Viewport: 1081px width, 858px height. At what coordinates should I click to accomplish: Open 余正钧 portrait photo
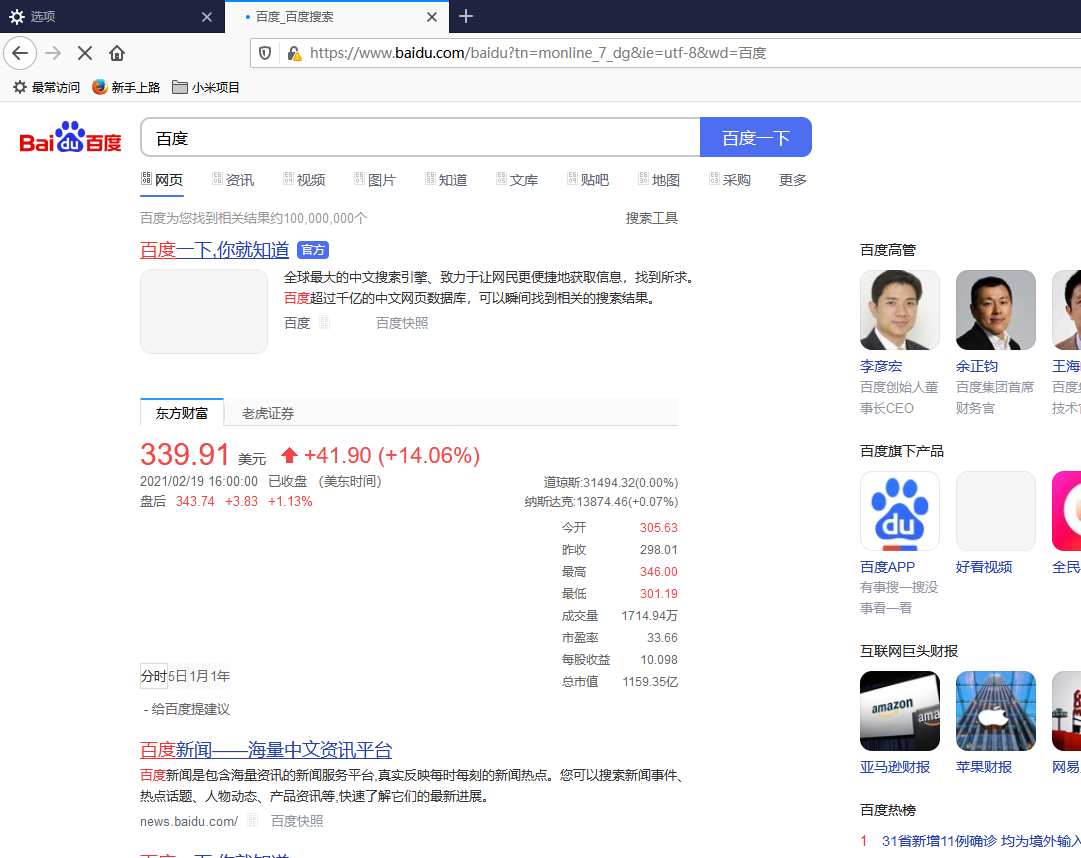(x=996, y=310)
